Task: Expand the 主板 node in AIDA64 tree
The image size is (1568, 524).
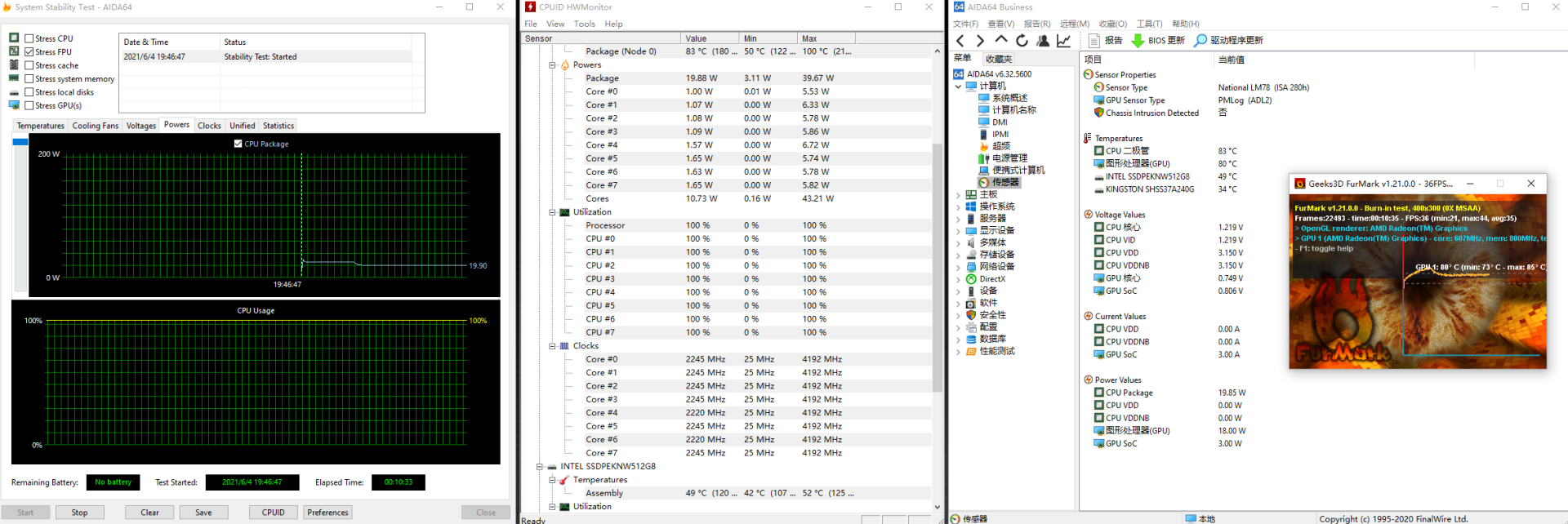Action: [x=958, y=195]
